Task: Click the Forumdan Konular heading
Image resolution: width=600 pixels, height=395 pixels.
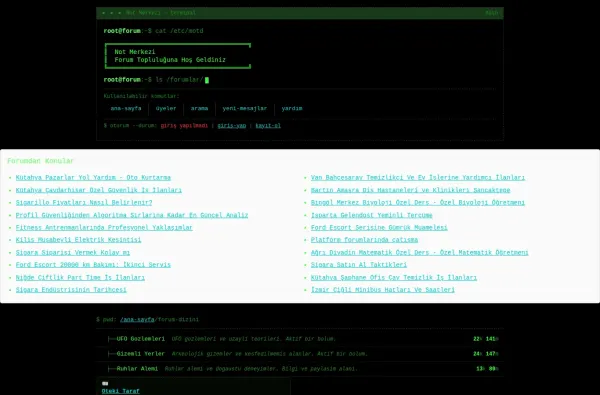Action: click(41, 161)
